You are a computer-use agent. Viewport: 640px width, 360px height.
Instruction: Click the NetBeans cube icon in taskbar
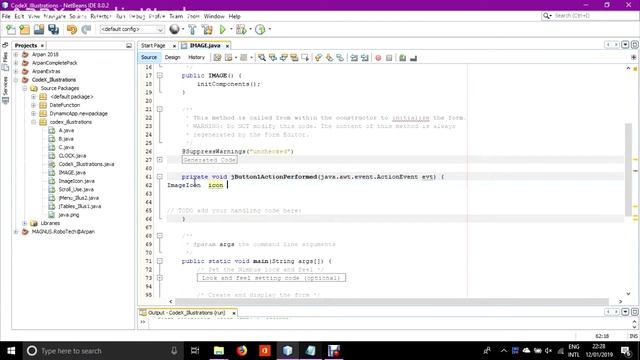click(x=287, y=351)
